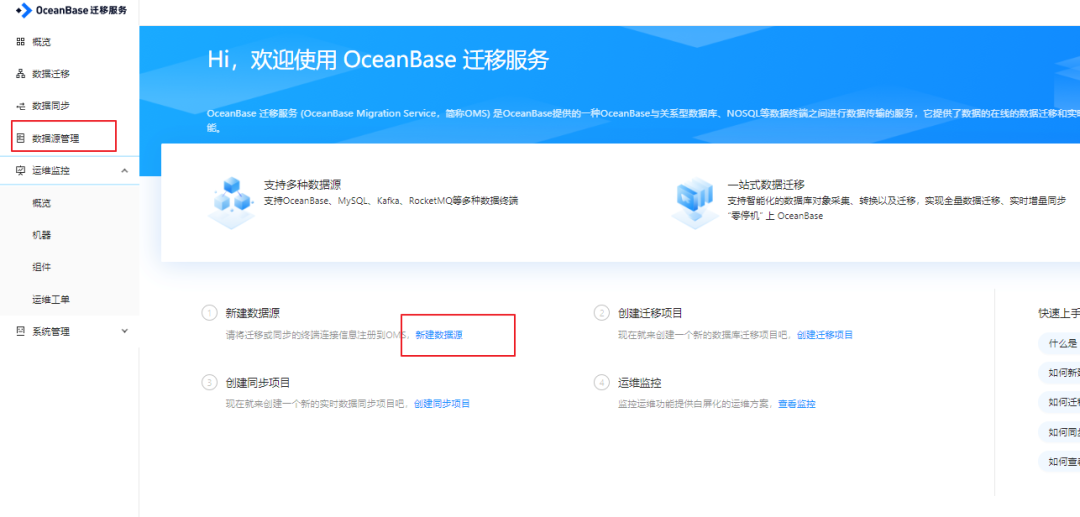Click the 如何新 quick-start pill
The image size is (1080, 517).
point(1059,372)
